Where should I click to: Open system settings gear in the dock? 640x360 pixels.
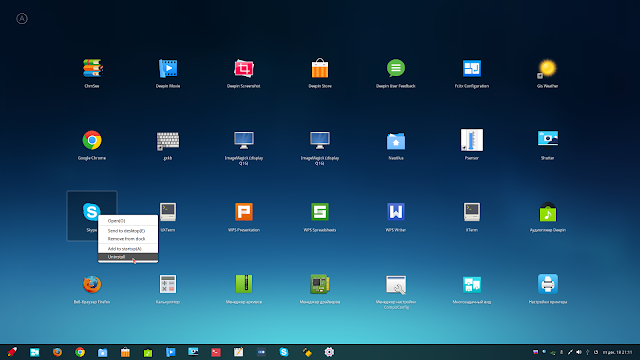[x=329, y=352]
